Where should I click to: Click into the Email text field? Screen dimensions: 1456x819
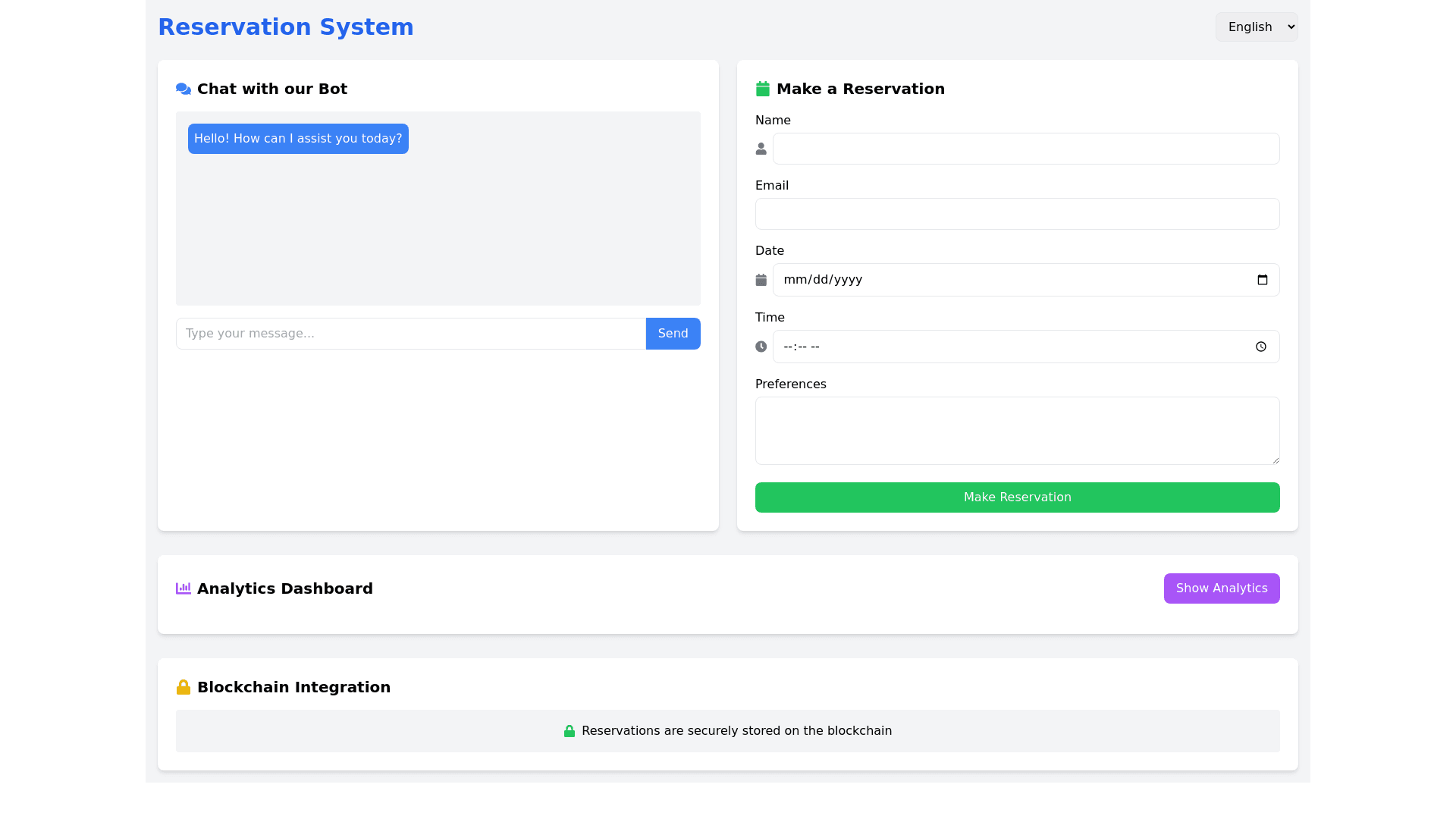coord(1017,214)
